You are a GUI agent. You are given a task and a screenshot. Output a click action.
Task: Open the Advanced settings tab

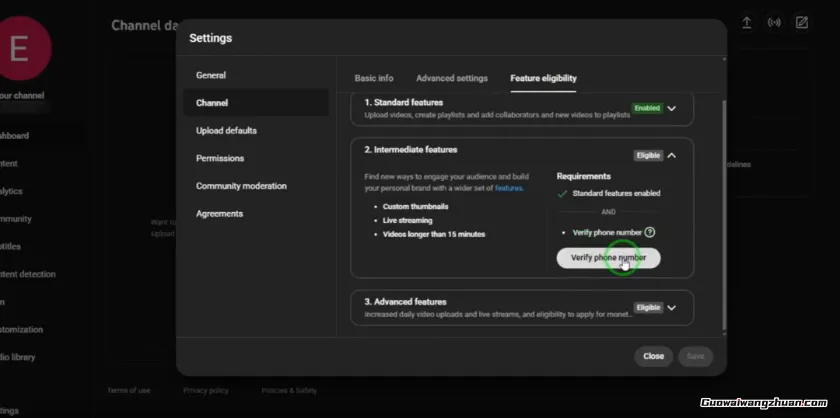[452, 78]
